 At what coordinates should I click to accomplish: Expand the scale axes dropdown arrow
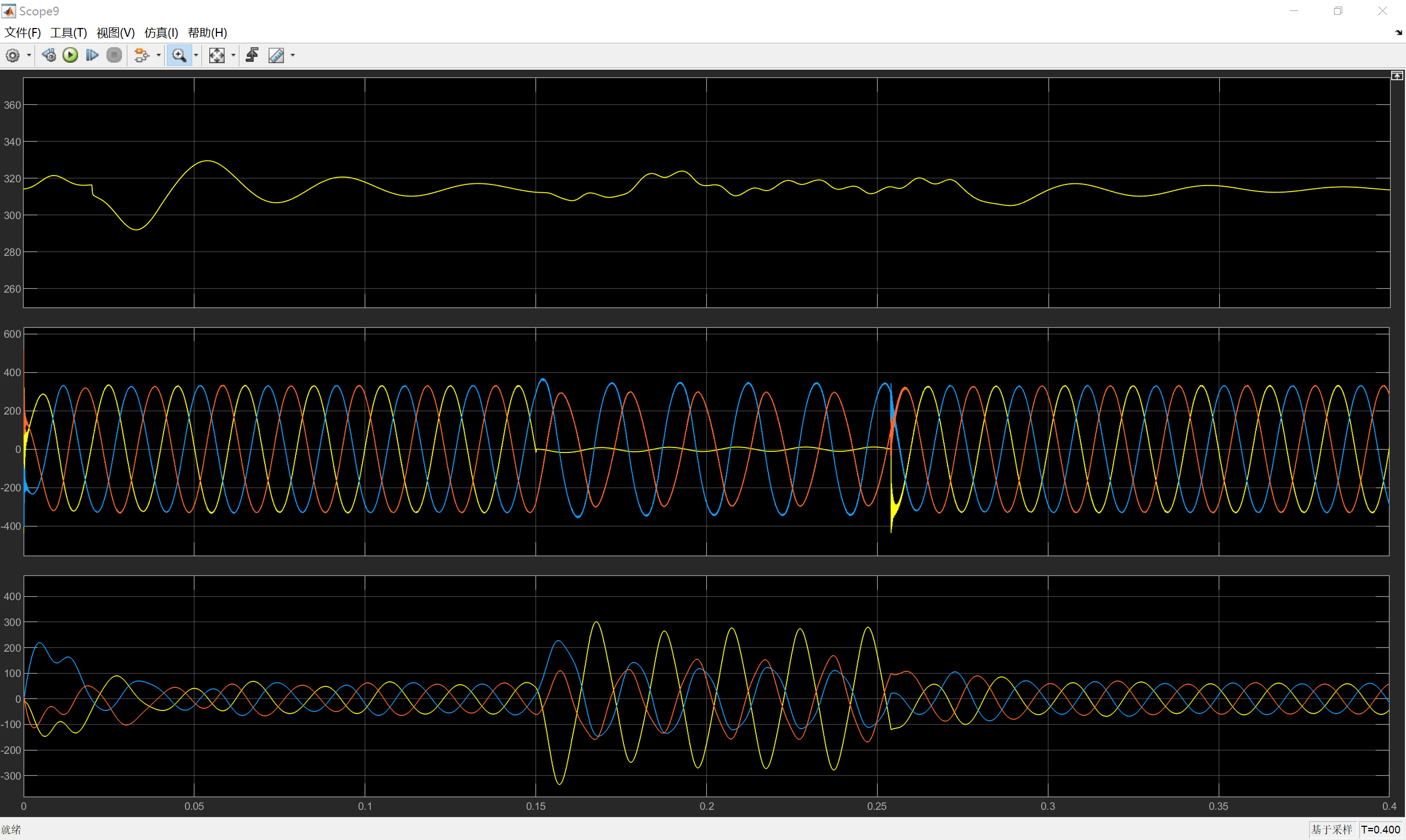tap(233, 55)
